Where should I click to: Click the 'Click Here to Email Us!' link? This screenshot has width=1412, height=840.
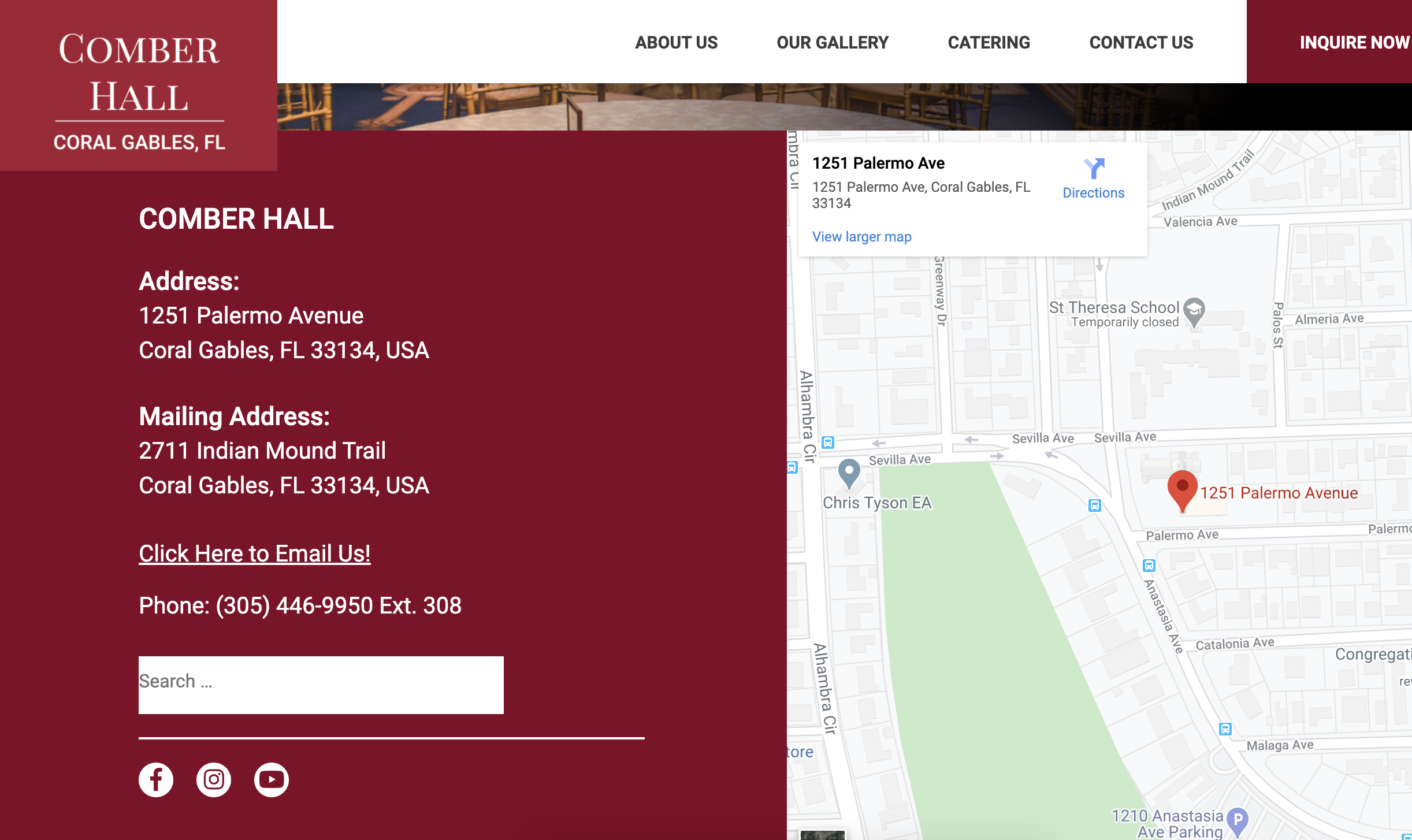coord(254,553)
